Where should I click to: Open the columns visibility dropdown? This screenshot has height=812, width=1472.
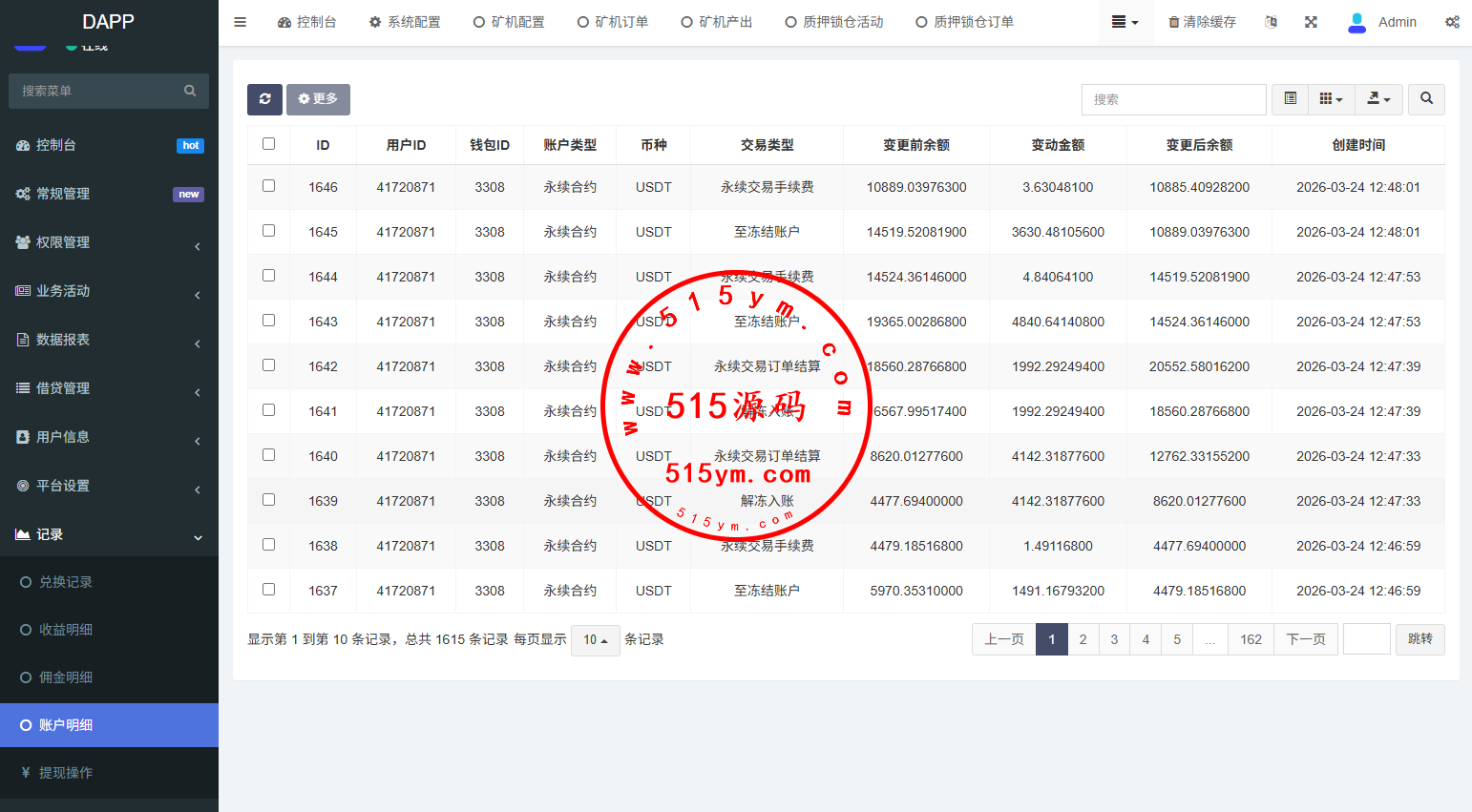(x=1331, y=99)
